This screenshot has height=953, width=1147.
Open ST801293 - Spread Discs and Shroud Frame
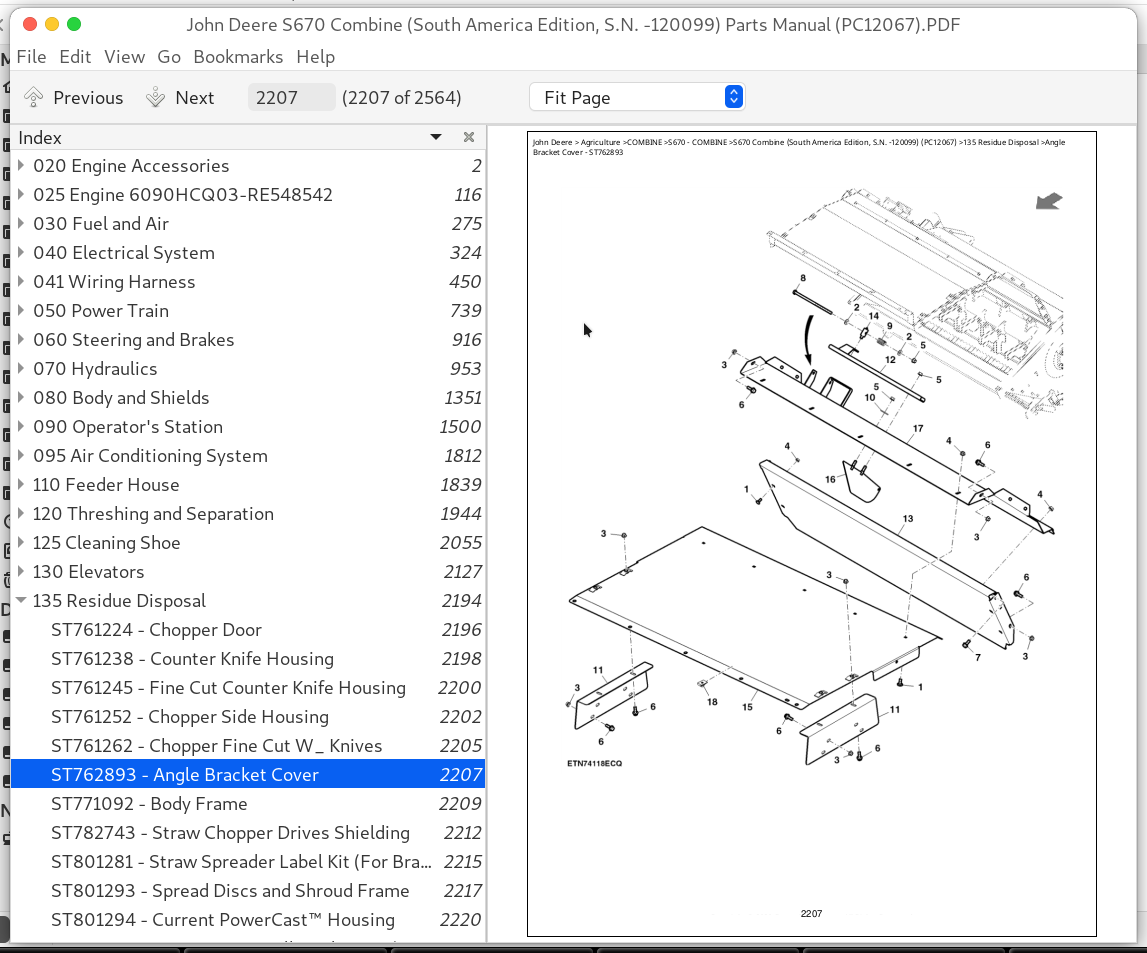230,891
